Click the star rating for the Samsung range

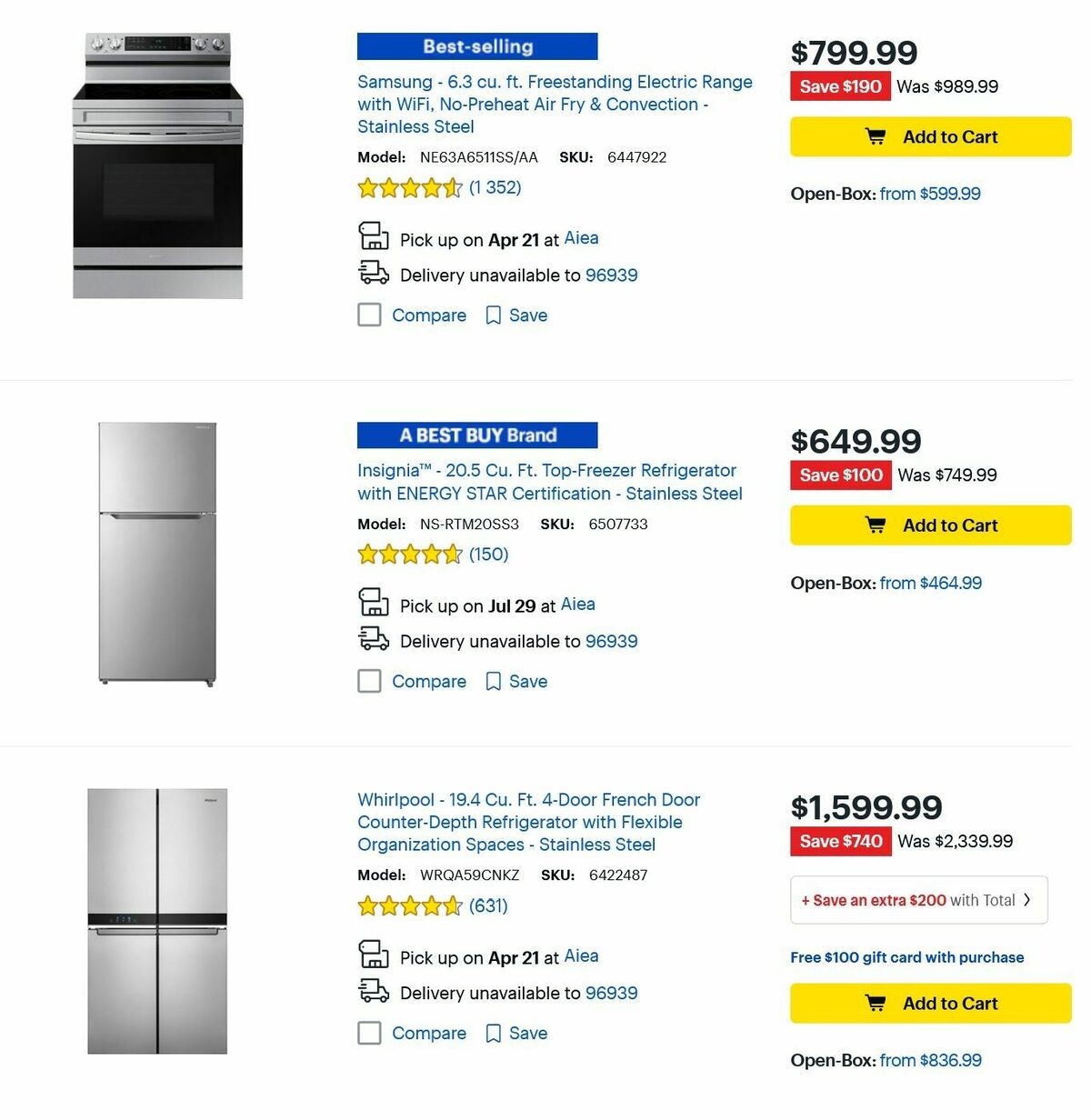tap(409, 187)
